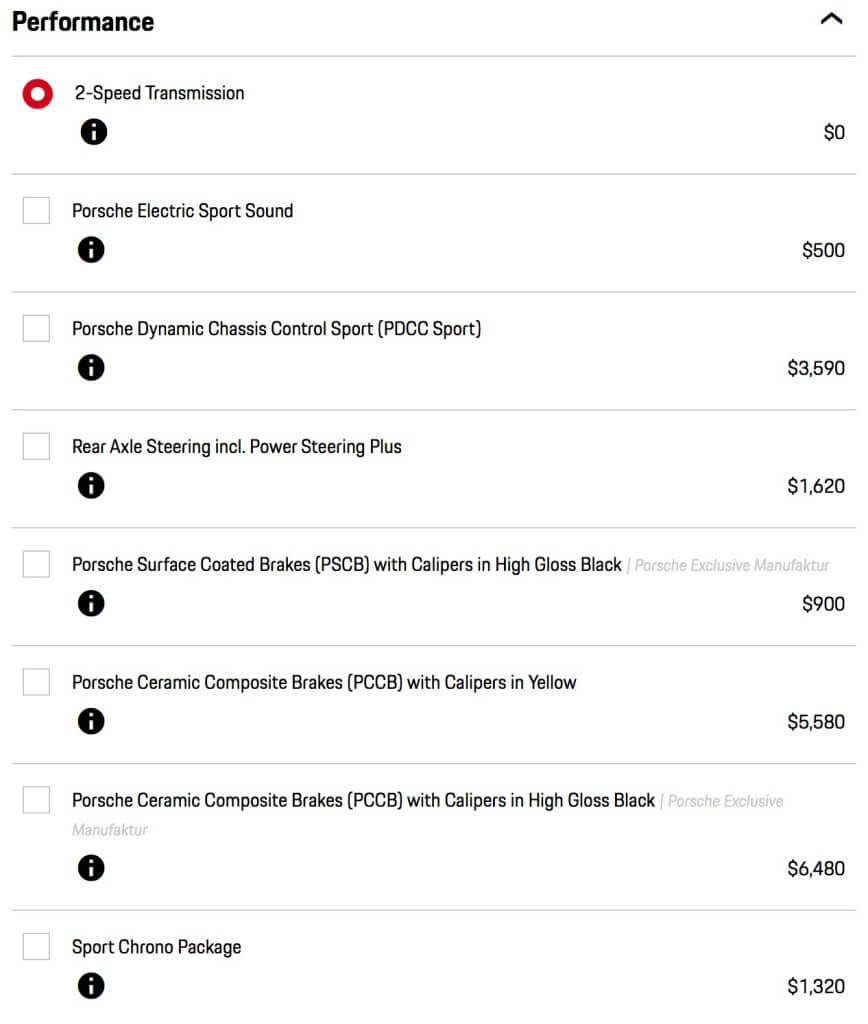Enable PCCB High Gloss Black checkbox
Screen dimensions: 868x1024
36,799
